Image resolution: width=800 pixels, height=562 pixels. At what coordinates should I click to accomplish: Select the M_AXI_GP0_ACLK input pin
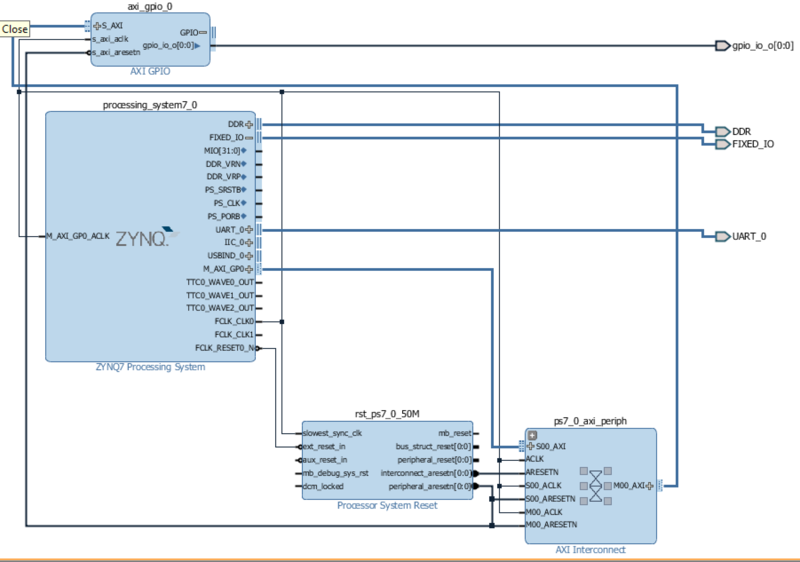click(x=78, y=236)
